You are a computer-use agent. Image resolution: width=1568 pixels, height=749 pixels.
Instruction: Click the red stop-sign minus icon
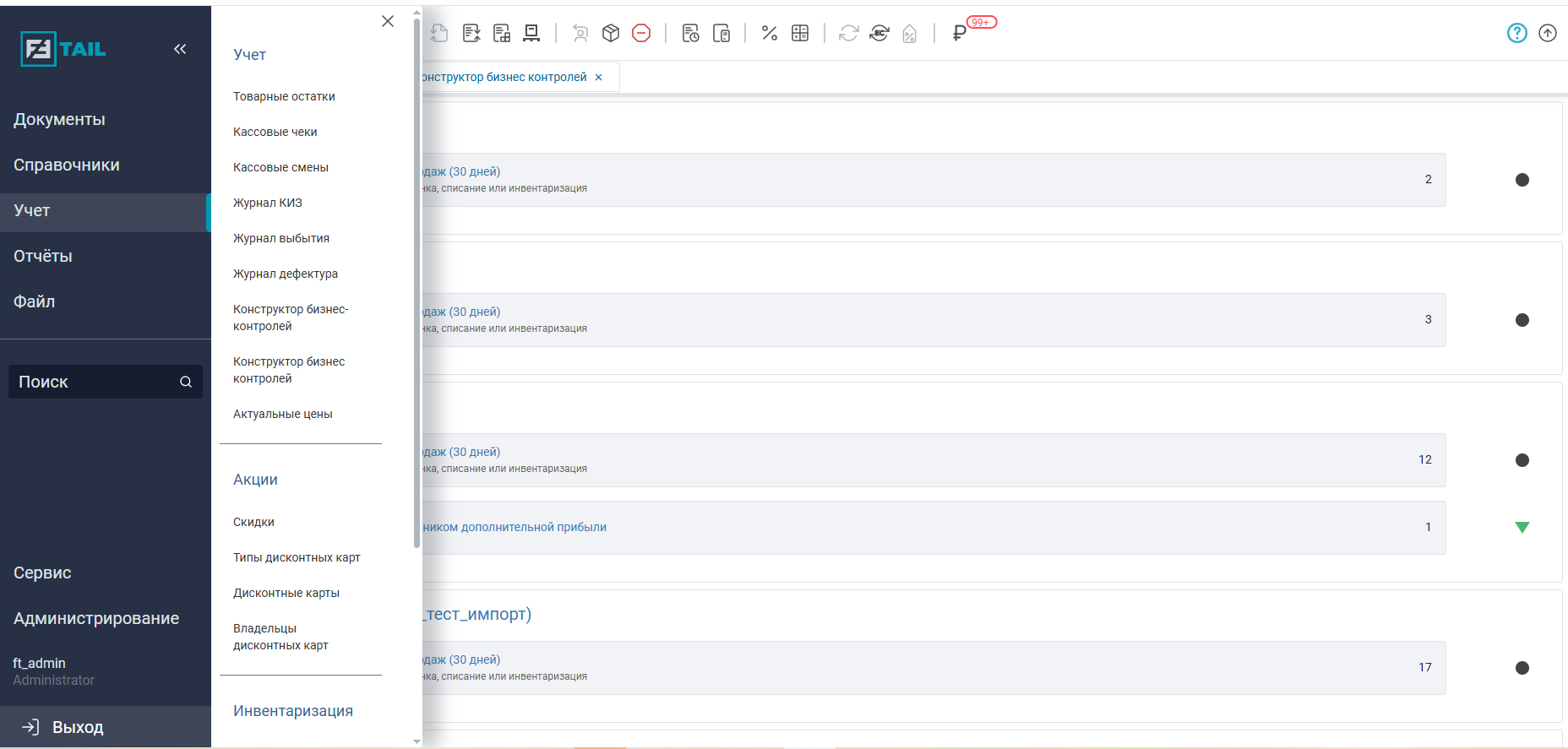click(x=641, y=33)
